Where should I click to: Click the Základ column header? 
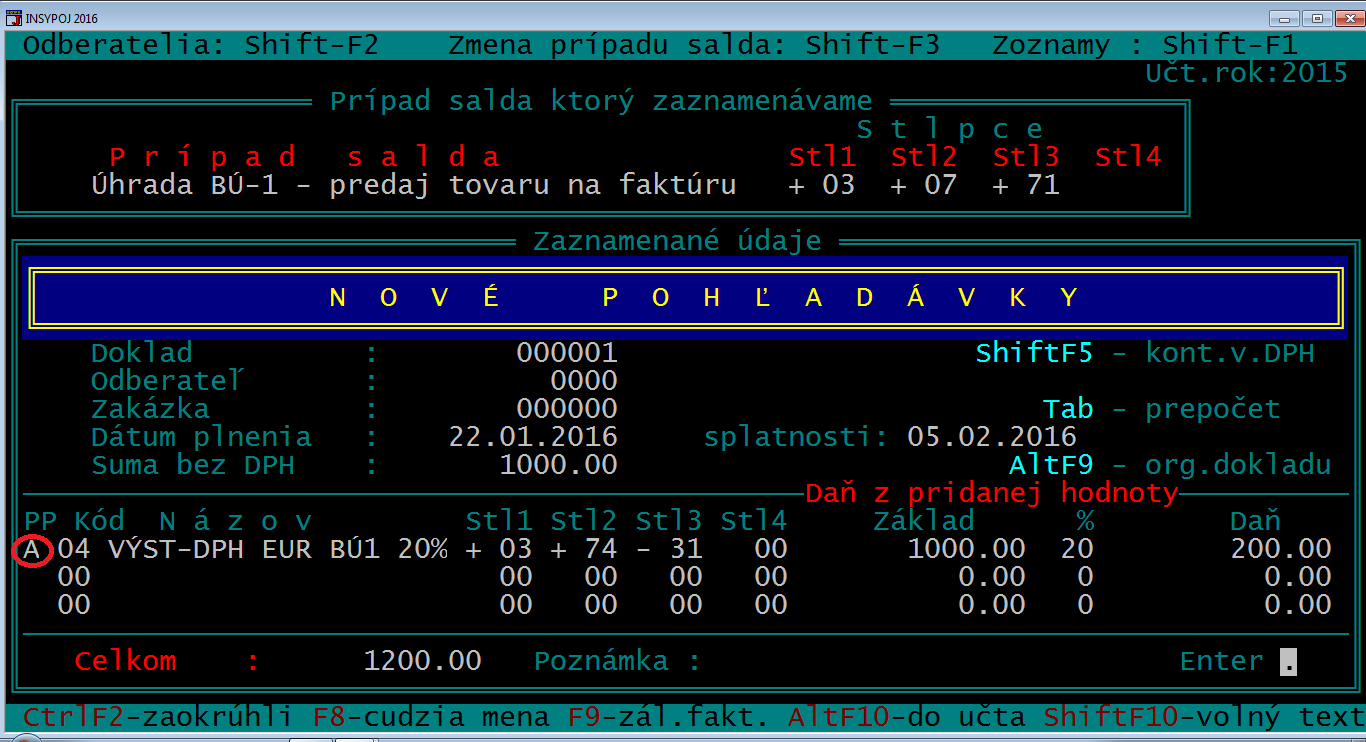[x=923, y=521]
